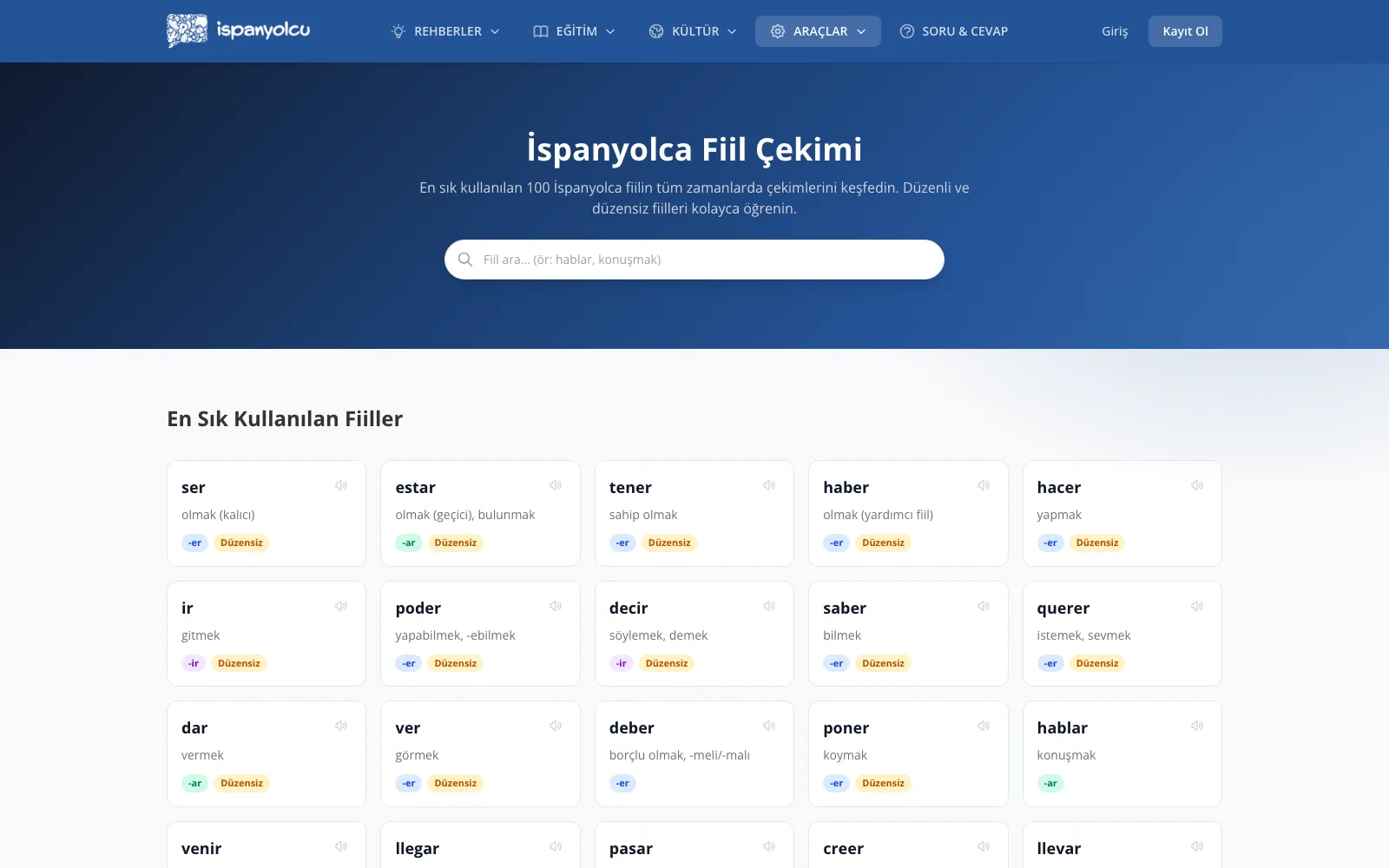
Task: Play audio pronunciation for decir
Action: click(769, 606)
